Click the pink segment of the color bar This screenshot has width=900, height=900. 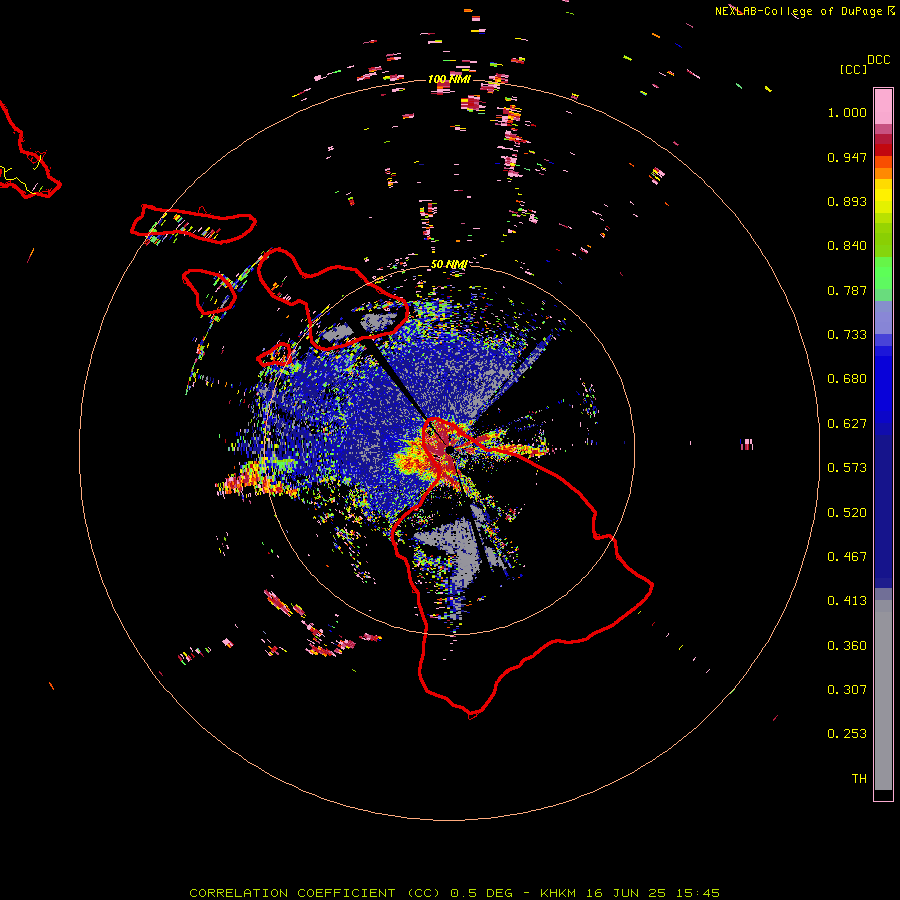click(883, 106)
